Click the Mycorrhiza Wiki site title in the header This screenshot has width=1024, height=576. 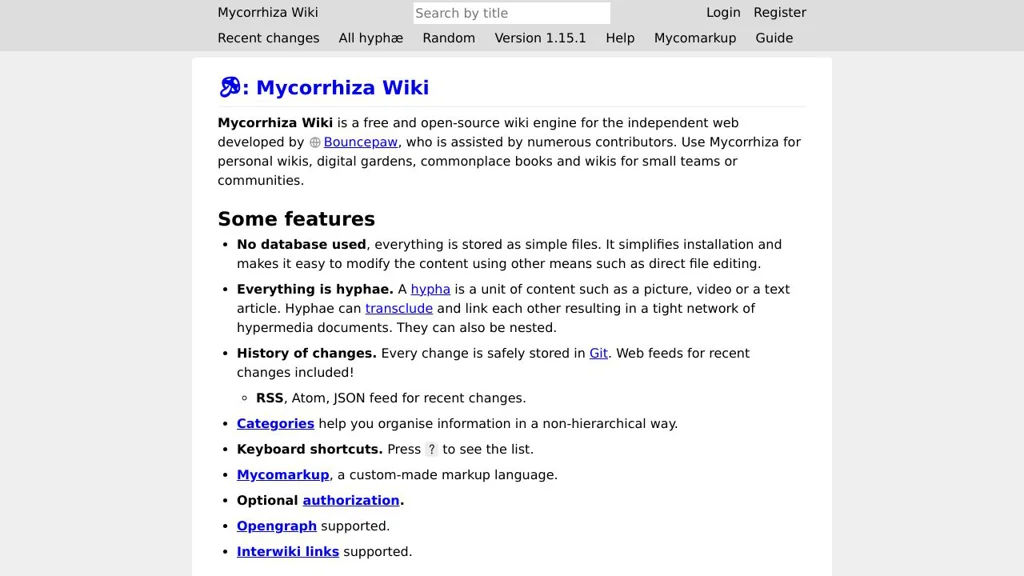[x=268, y=13]
